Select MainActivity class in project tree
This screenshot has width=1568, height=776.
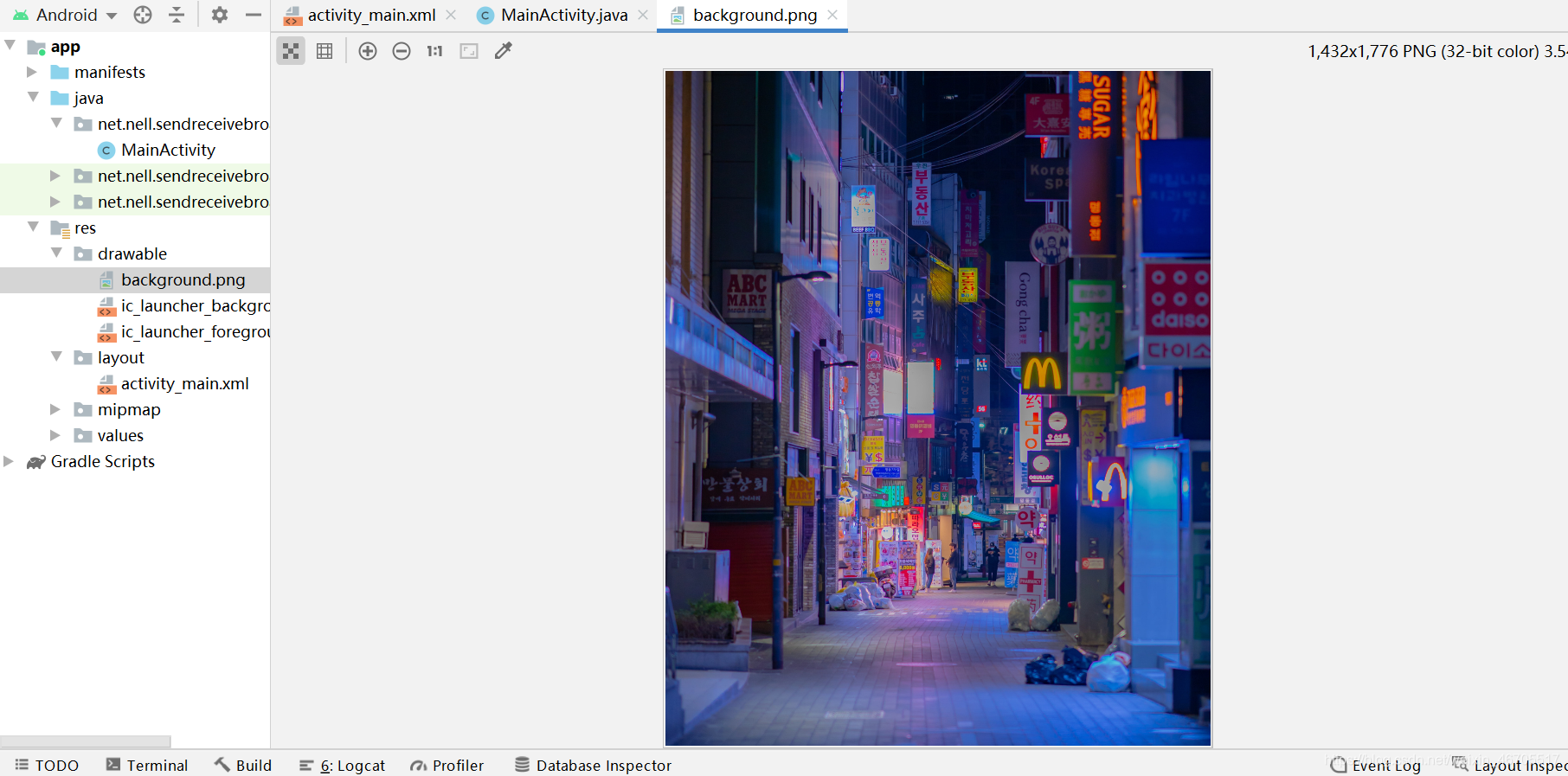click(x=135, y=150)
